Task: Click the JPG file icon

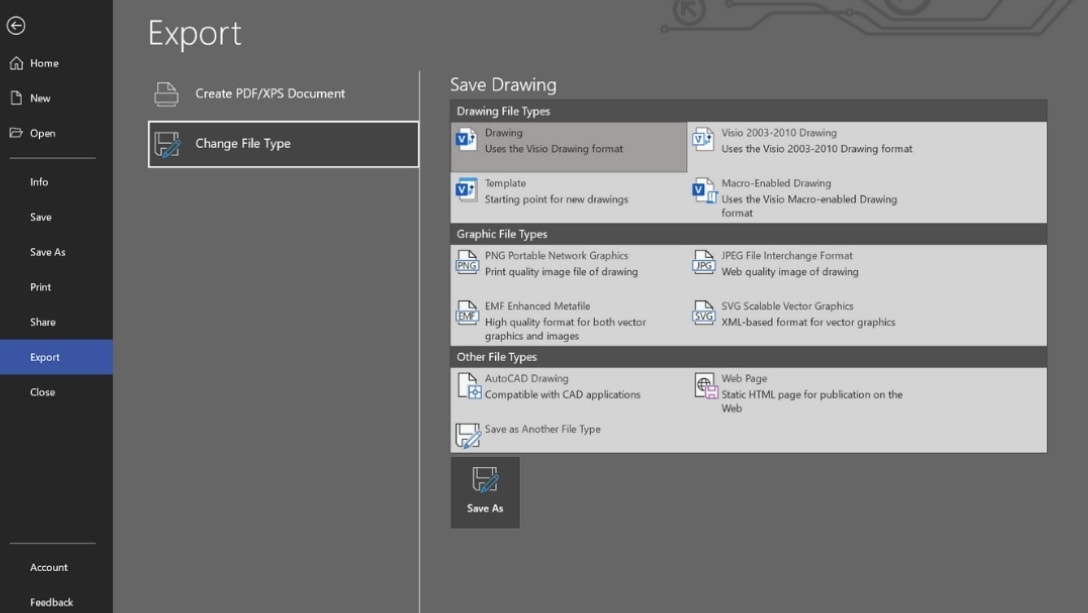Action: (x=704, y=262)
